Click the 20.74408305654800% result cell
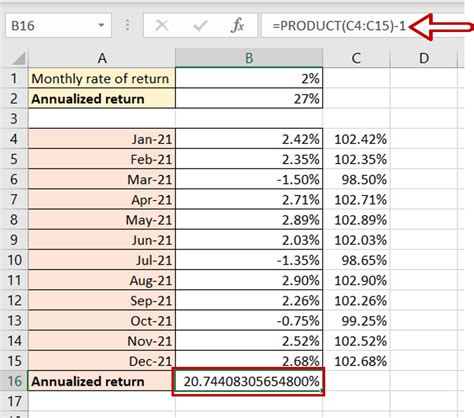474x418 pixels. click(x=248, y=381)
